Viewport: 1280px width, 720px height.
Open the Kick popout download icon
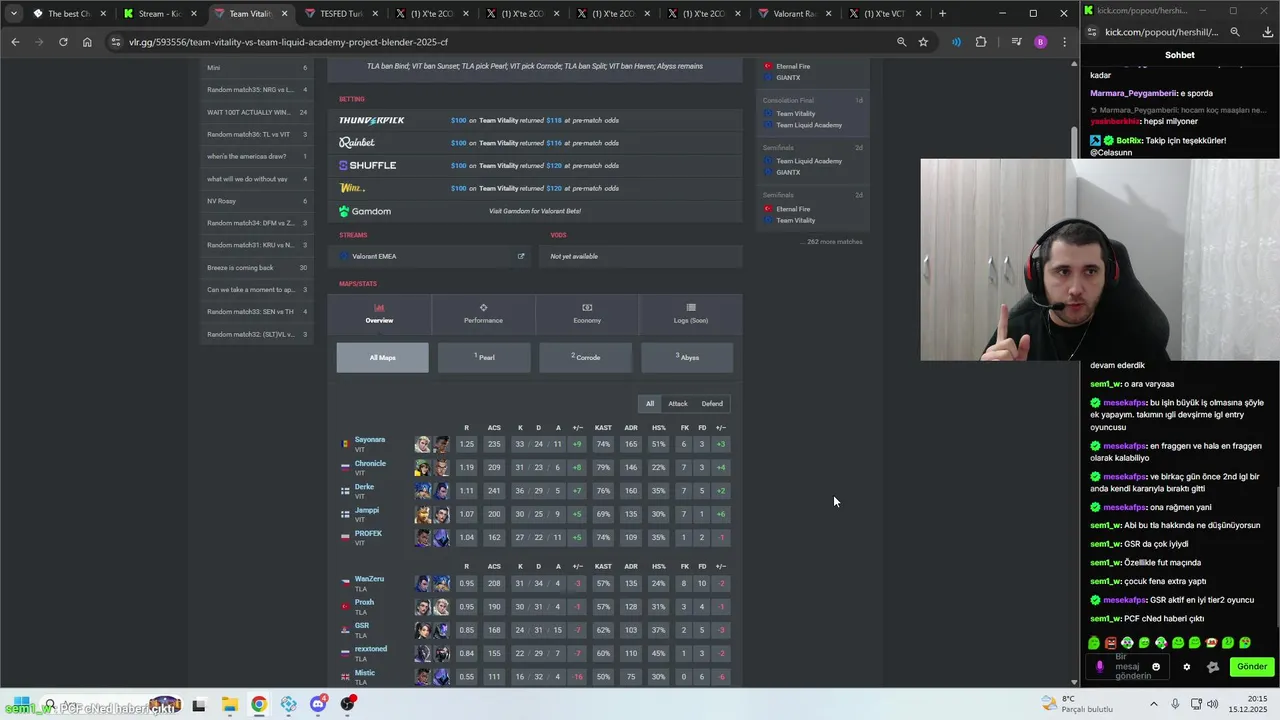(1268, 32)
